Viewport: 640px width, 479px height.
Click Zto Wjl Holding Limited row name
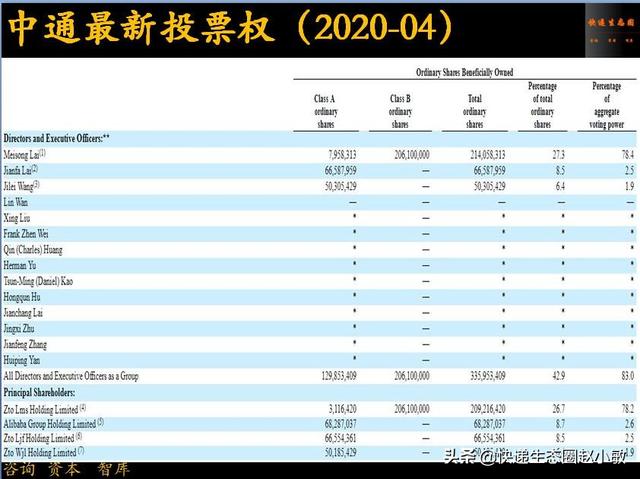pyautogui.click(x=44, y=453)
